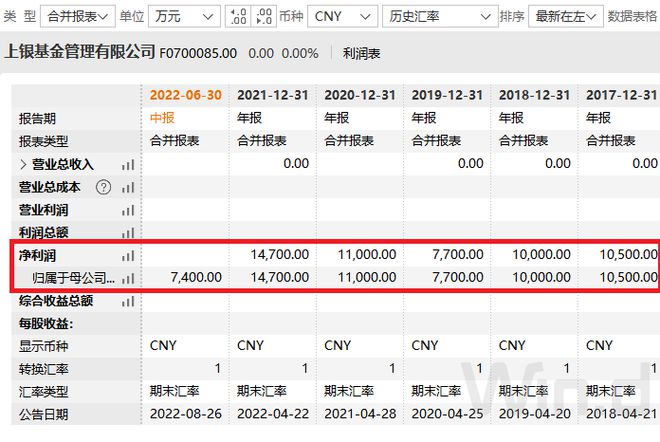Click the 公告日期 row label
The height and width of the screenshot is (442, 660).
43,415
